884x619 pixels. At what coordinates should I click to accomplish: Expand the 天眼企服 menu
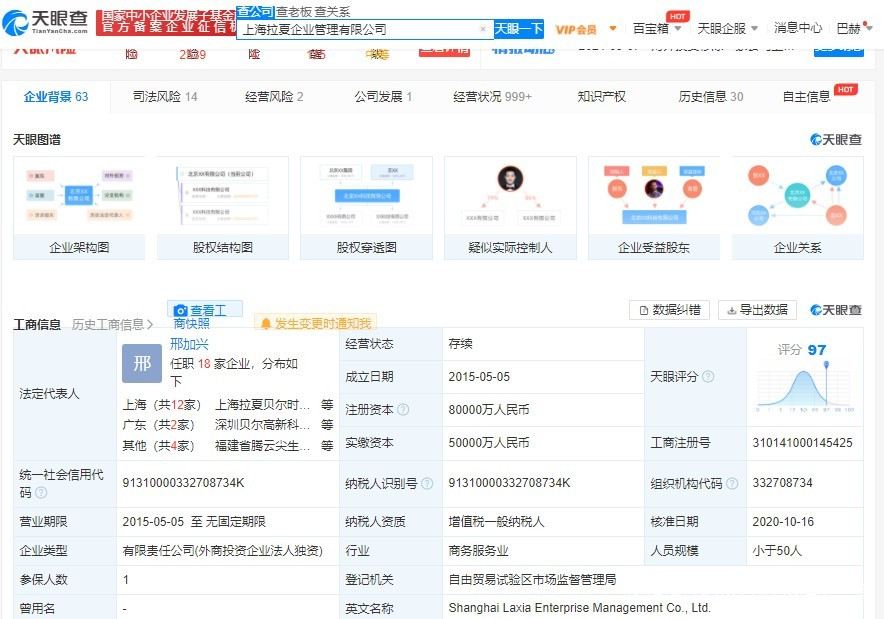click(x=727, y=28)
